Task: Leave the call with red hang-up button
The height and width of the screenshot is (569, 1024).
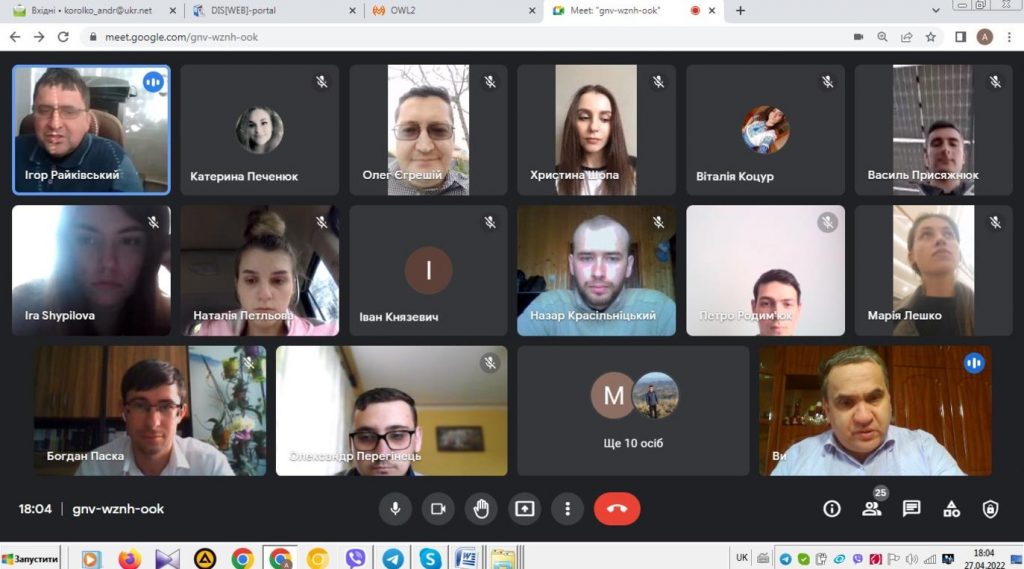Action: 617,509
